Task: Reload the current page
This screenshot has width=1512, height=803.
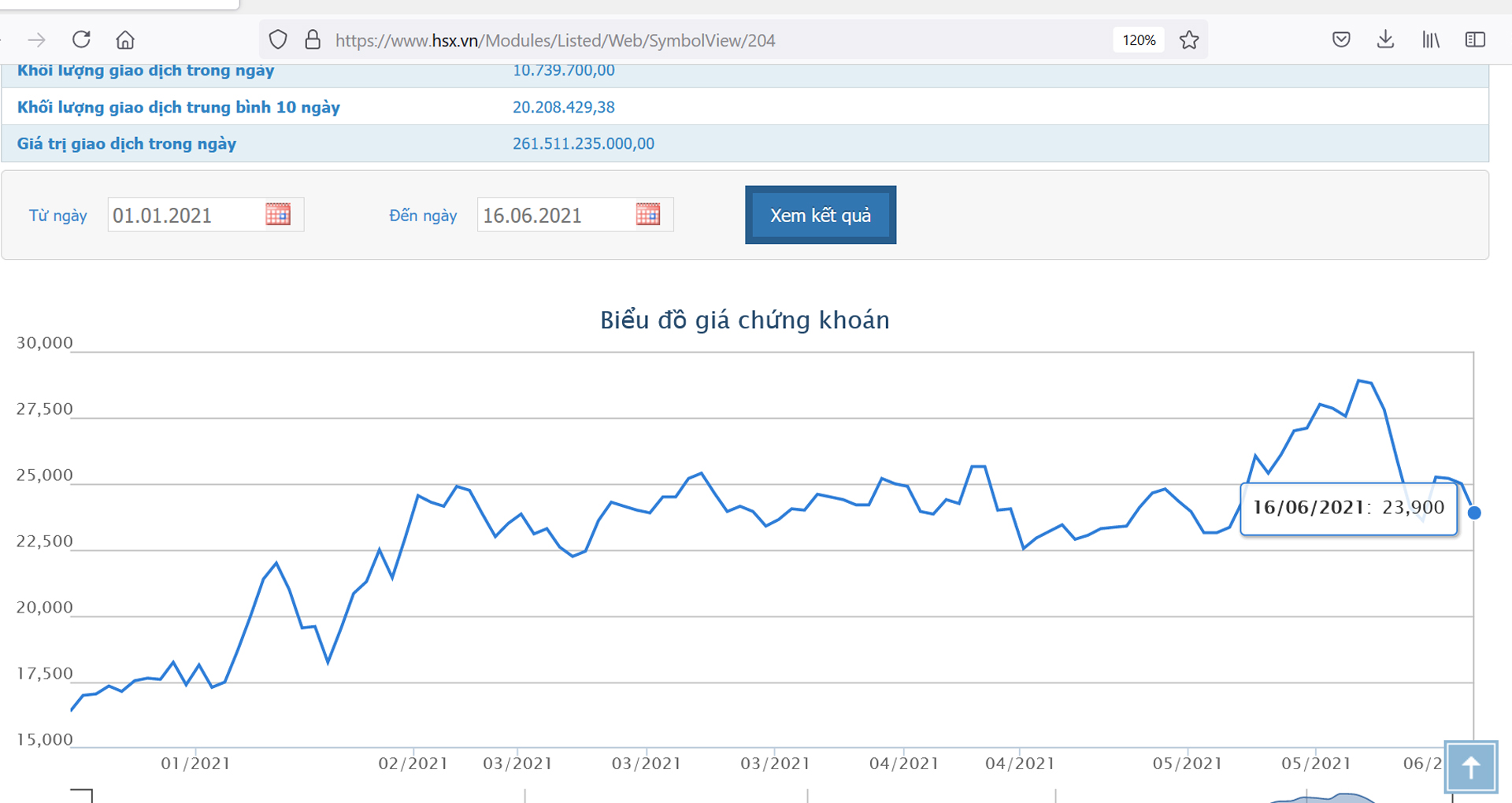Action: [81, 40]
